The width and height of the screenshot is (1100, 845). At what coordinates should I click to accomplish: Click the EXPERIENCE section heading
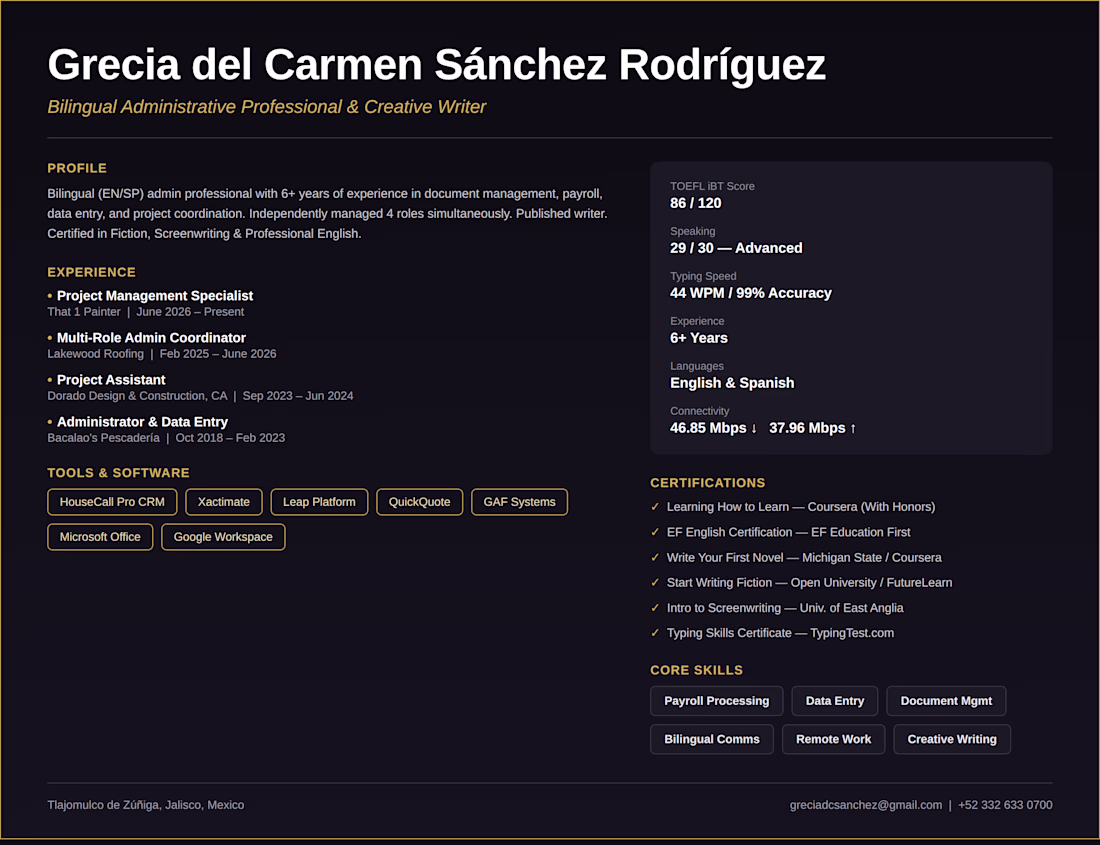click(x=91, y=272)
